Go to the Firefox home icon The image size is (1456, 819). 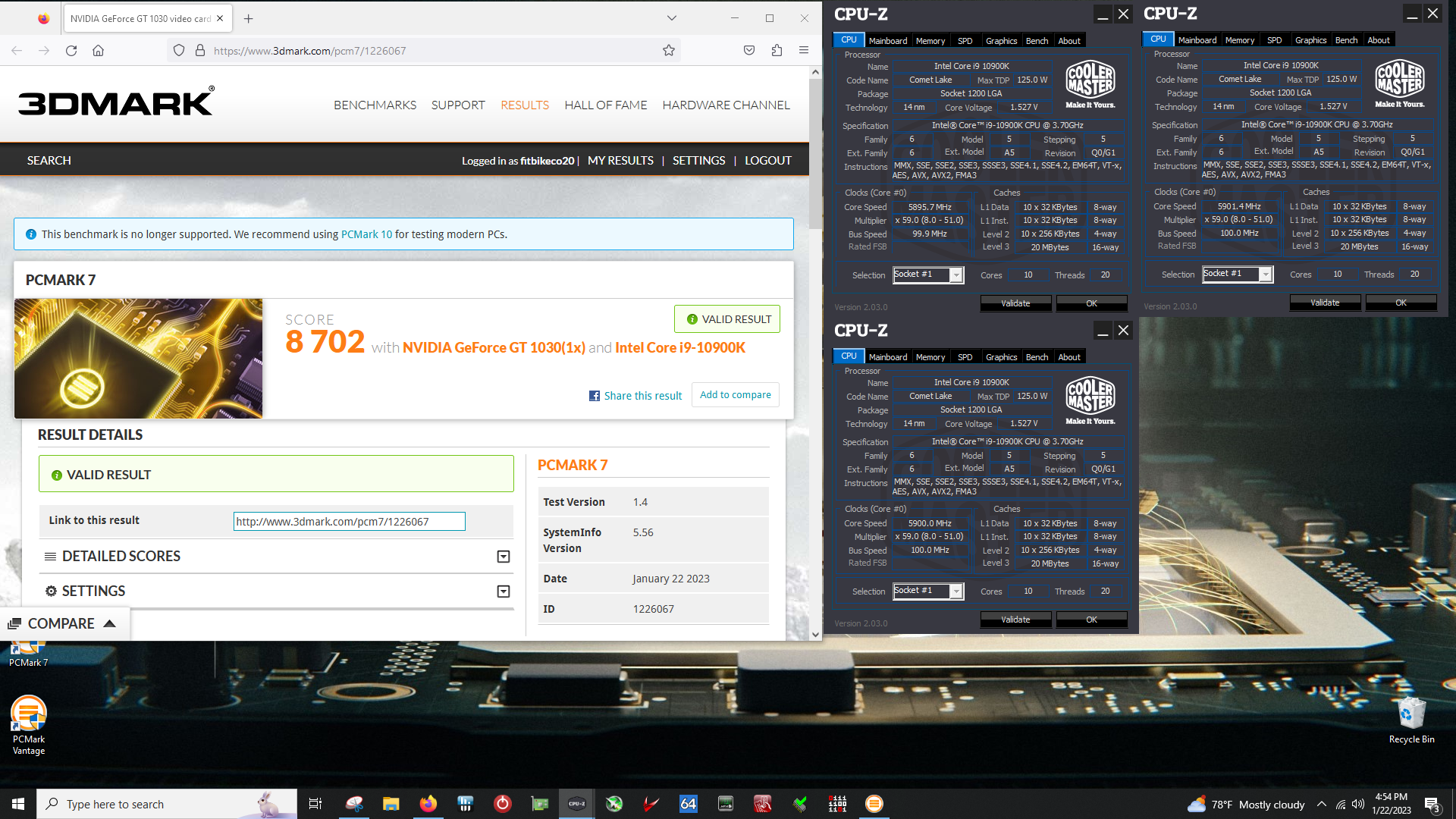point(98,50)
